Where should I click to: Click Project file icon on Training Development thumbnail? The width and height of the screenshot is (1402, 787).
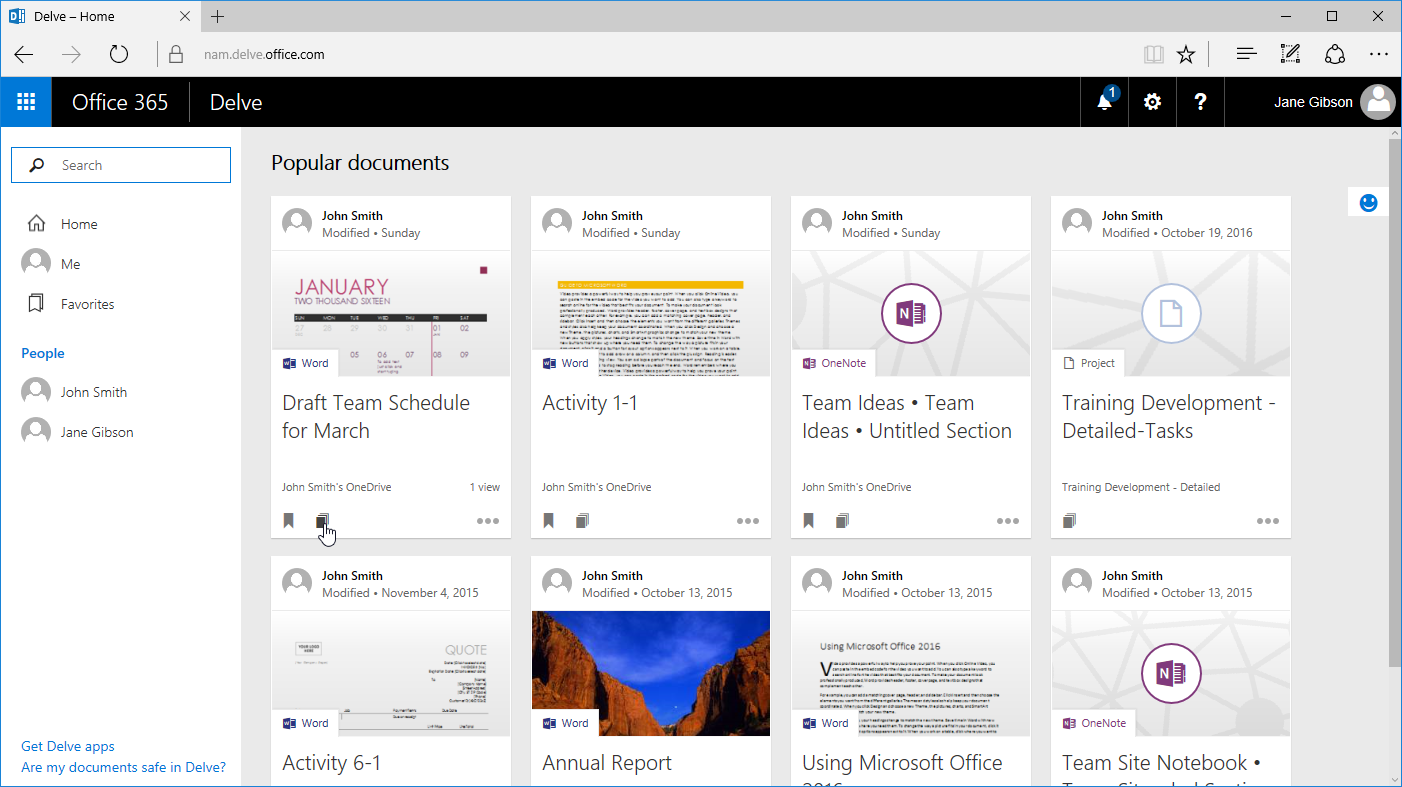coord(1171,314)
